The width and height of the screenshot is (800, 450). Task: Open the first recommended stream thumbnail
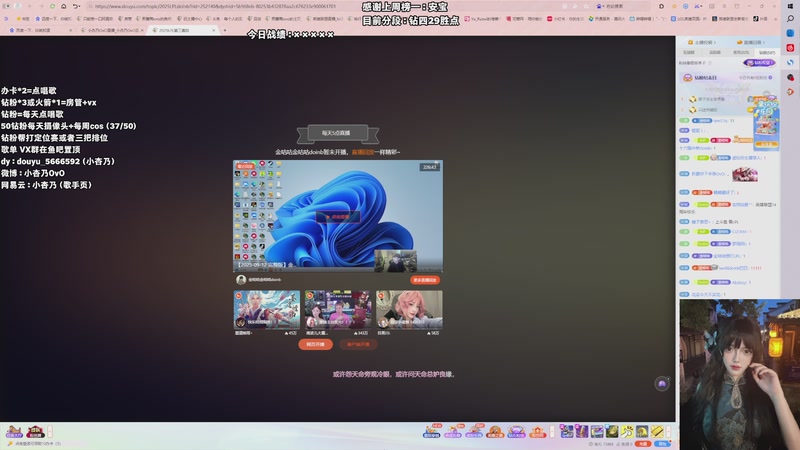click(267, 310)
